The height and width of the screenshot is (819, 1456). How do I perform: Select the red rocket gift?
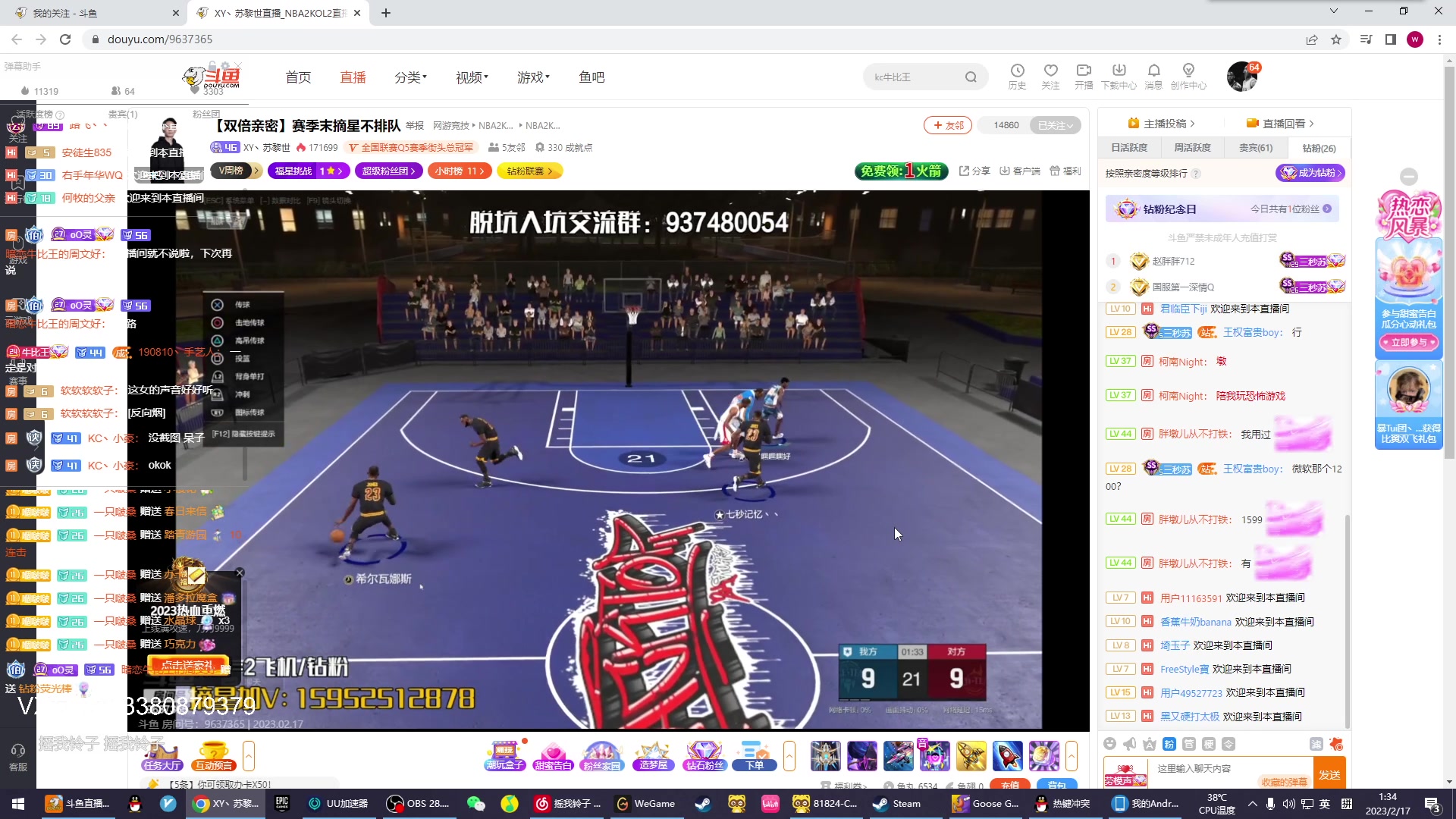[1007, 756]
